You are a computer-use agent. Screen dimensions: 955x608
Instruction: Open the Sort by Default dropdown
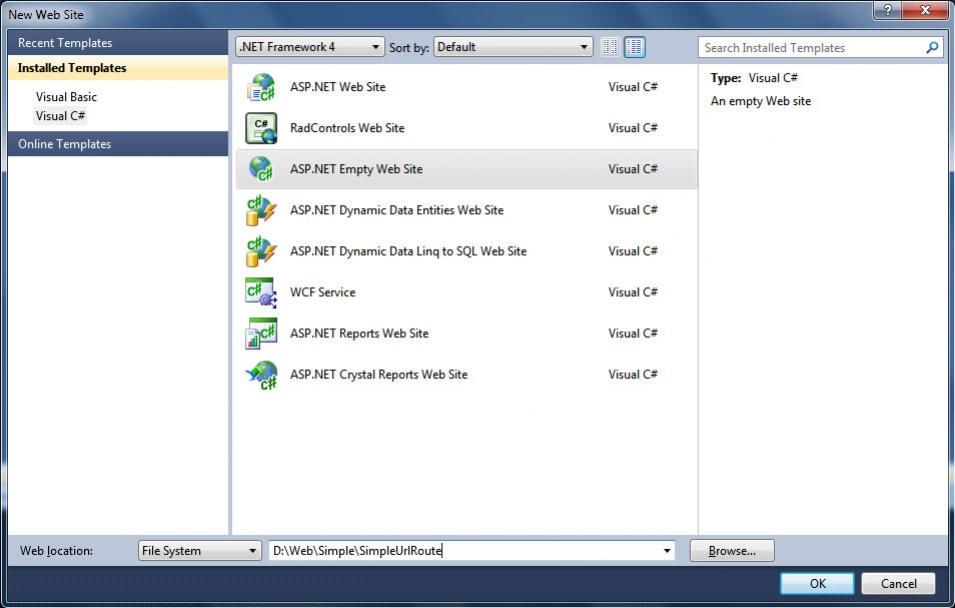tap(513, 47)
